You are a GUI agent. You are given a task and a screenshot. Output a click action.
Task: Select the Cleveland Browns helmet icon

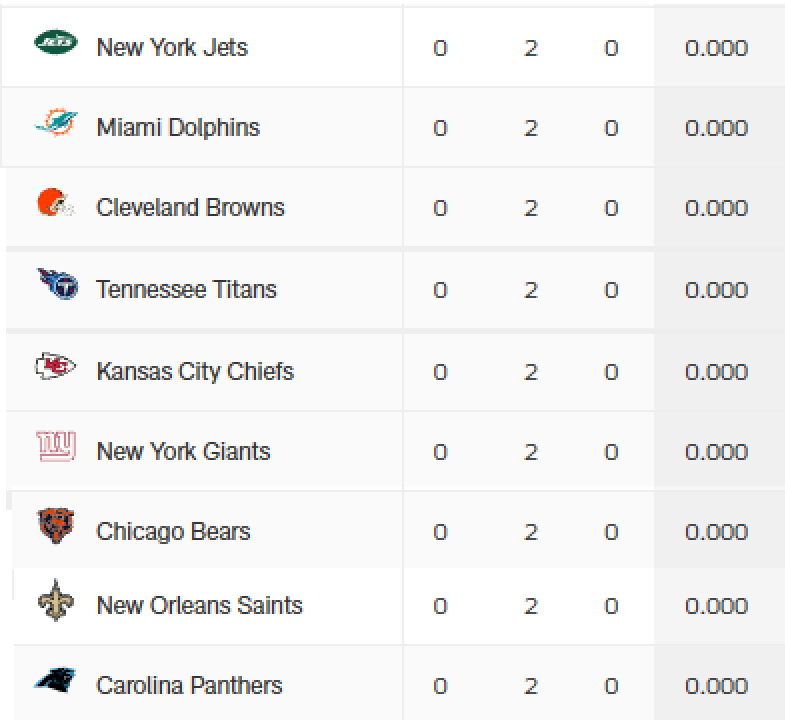56,202
